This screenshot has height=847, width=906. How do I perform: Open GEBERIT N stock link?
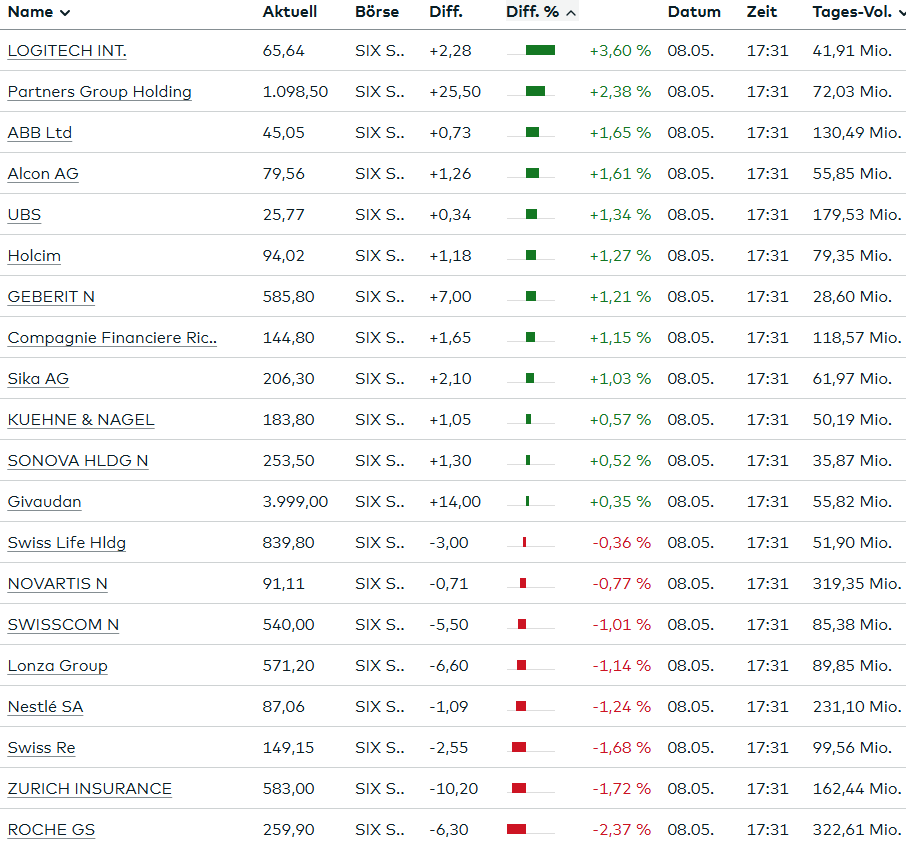pyautogui.click(x=51, y=297)
